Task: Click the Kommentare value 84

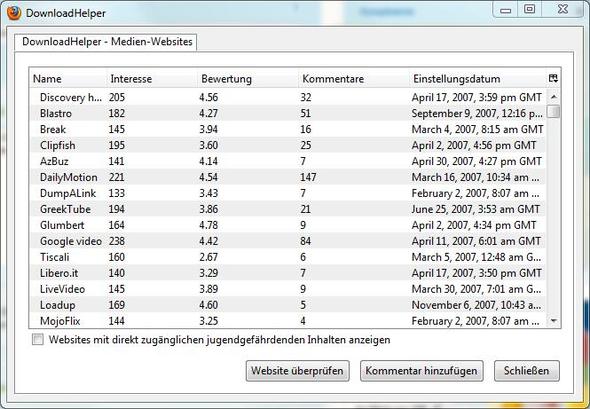Action: click(306, 241)
